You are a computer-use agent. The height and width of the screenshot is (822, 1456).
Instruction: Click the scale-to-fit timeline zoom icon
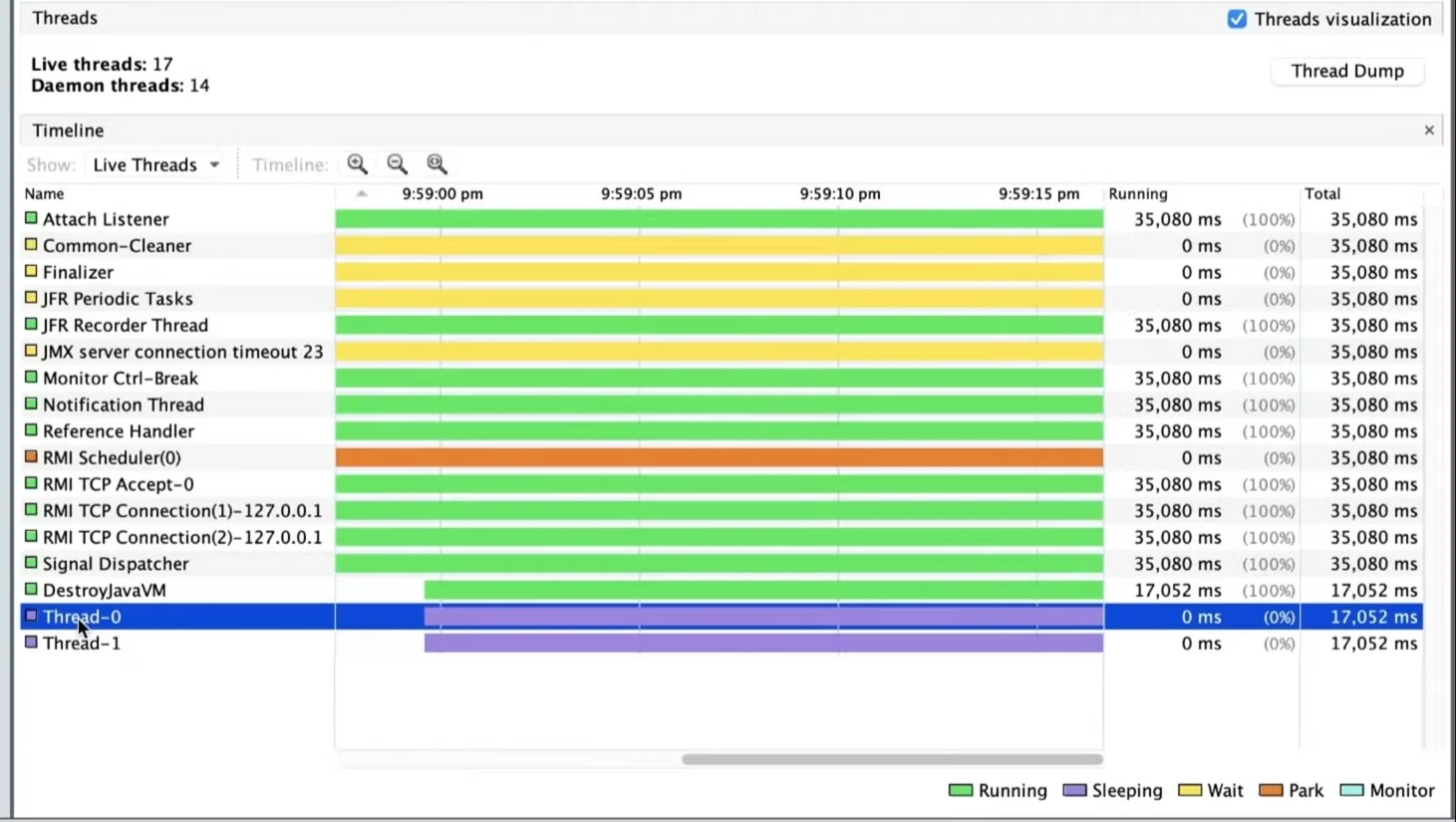point(437,164)
